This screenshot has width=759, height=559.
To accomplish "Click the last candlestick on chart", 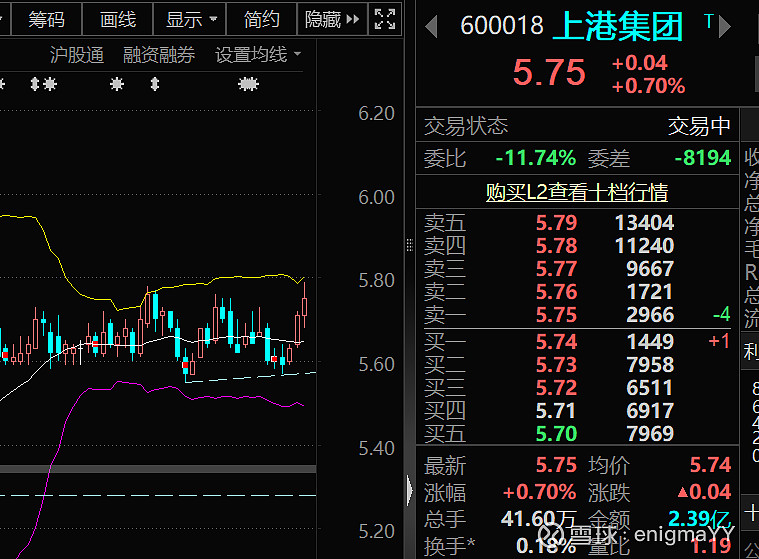I will pyautogui.click(x=304, y=307).
